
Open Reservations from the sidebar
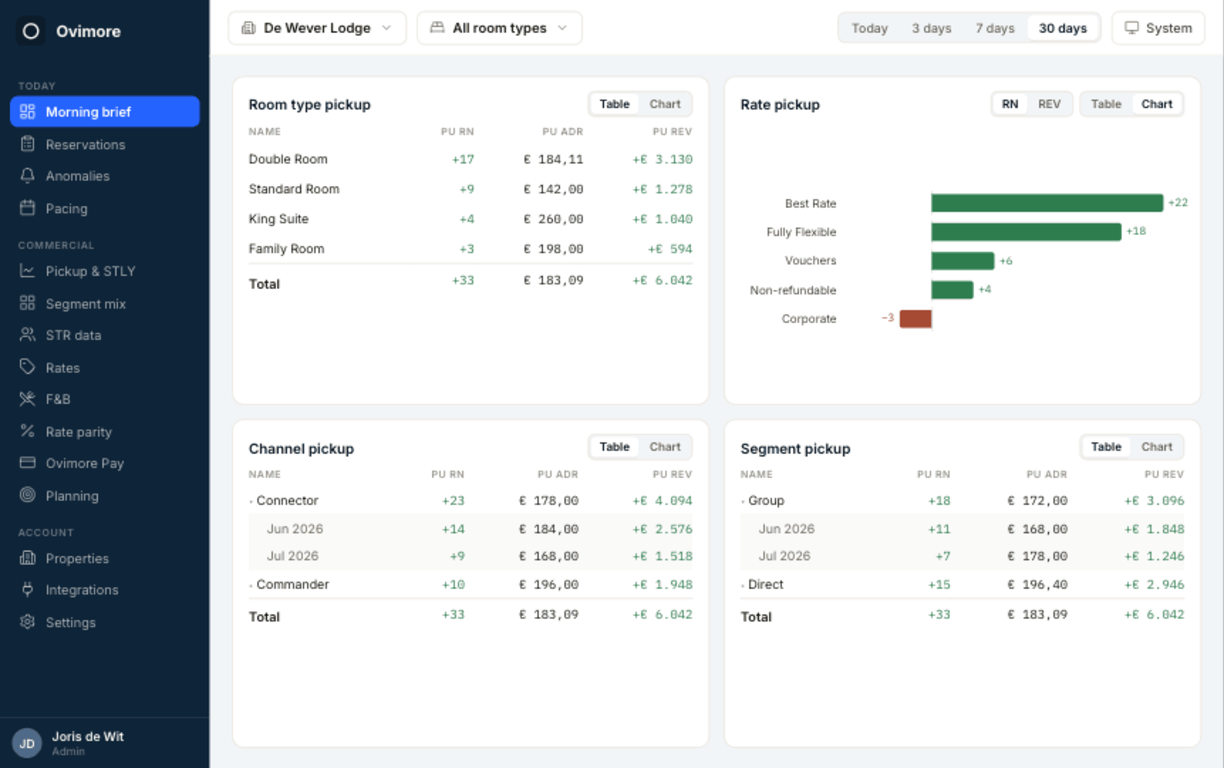tap(105, 144)
